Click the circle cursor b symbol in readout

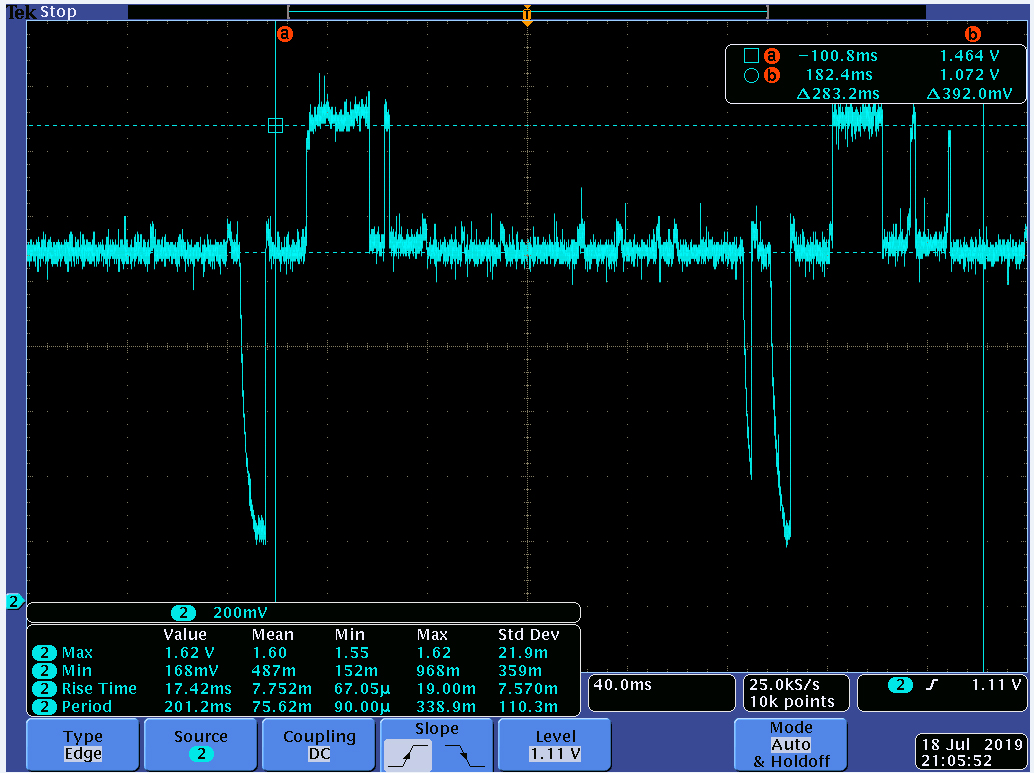coord(751,75)
